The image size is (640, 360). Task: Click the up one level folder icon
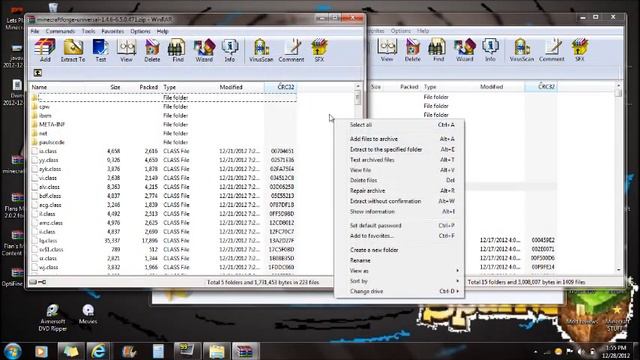point(38,73)
